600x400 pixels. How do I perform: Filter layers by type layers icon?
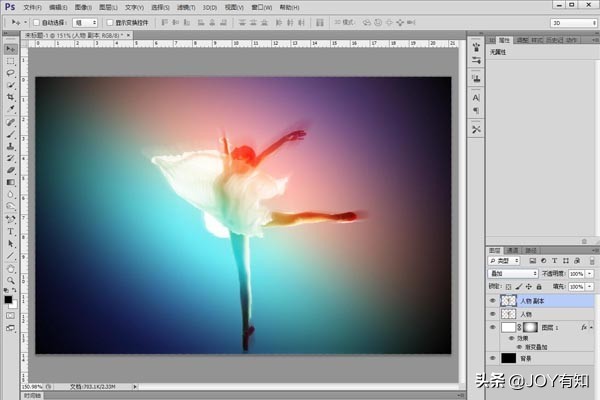tap(556, 260)
